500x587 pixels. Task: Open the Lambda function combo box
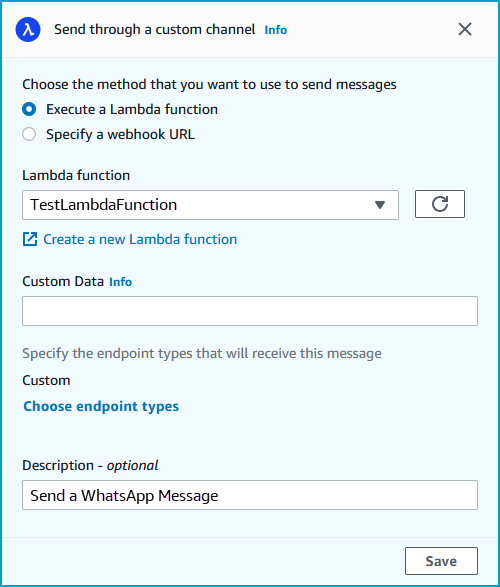click(x=210, y=205)
